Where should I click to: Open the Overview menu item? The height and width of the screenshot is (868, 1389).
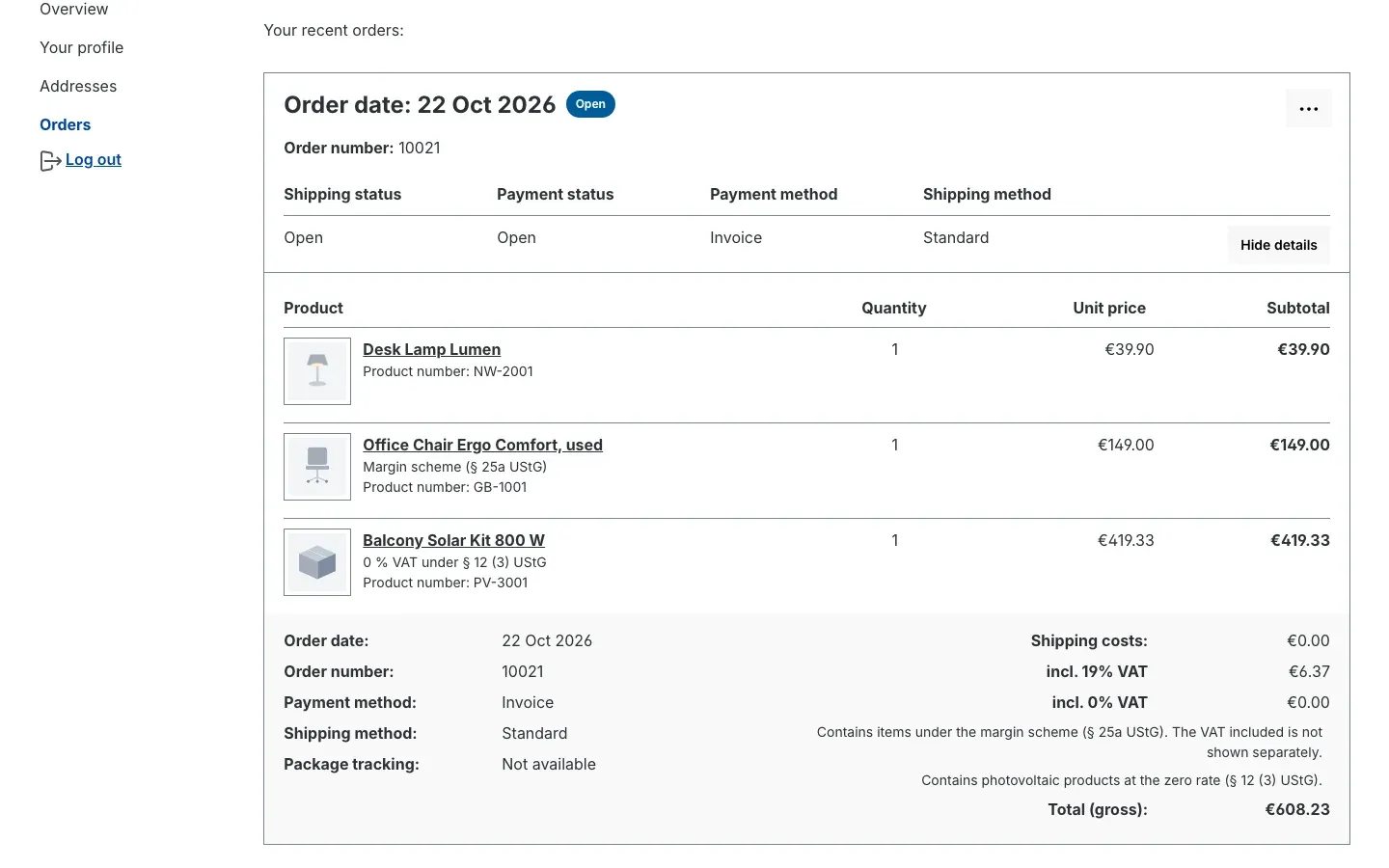pyautogui.click(x=74, y=10)
